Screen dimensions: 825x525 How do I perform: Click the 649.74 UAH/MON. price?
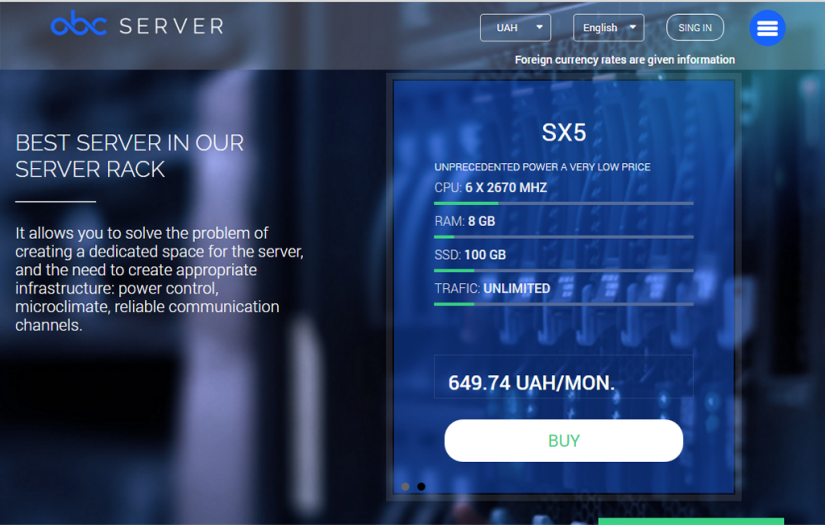[x=531, y=383]
